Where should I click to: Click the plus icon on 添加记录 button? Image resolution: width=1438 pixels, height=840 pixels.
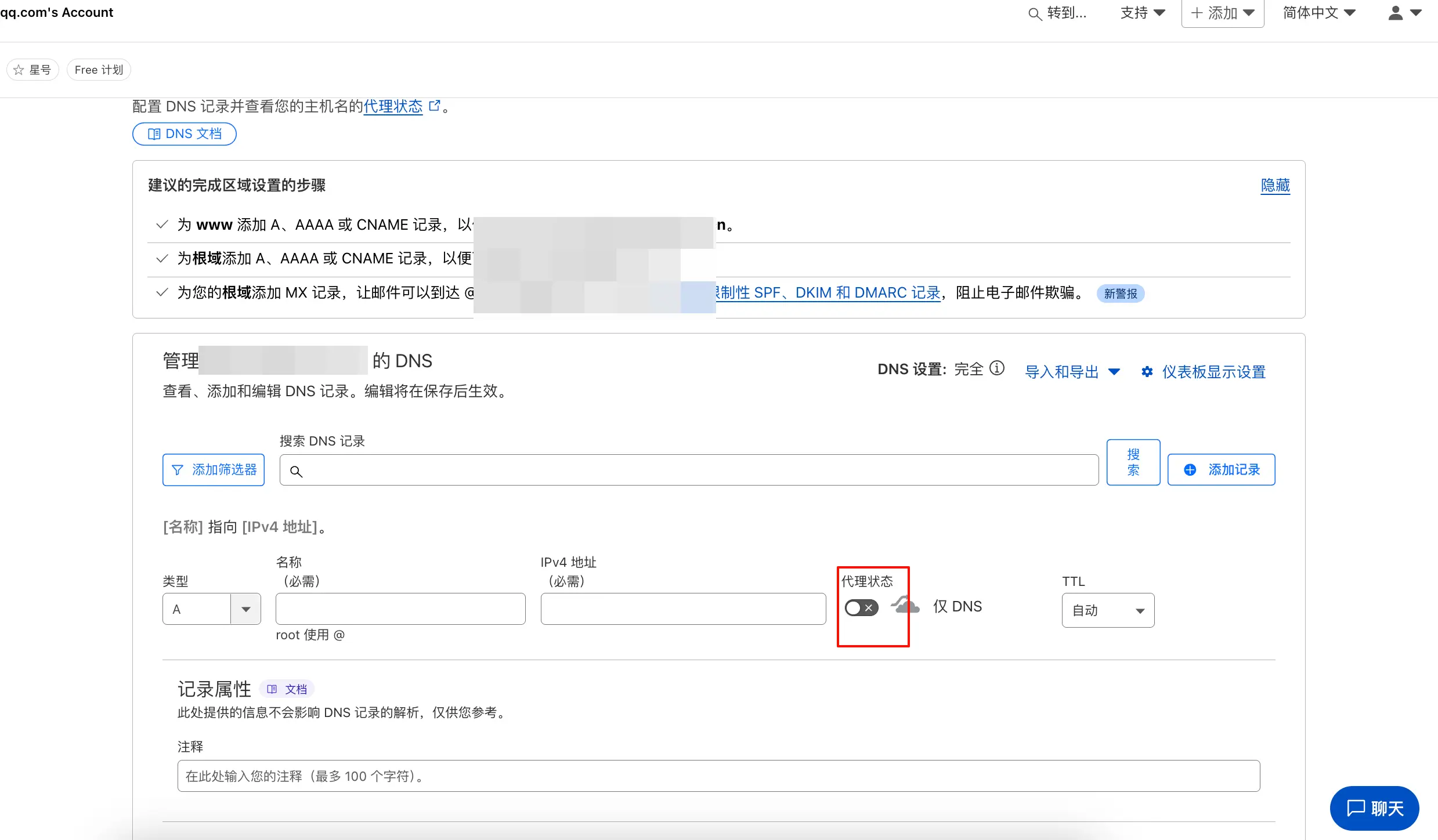click(x=1191, y=470)
